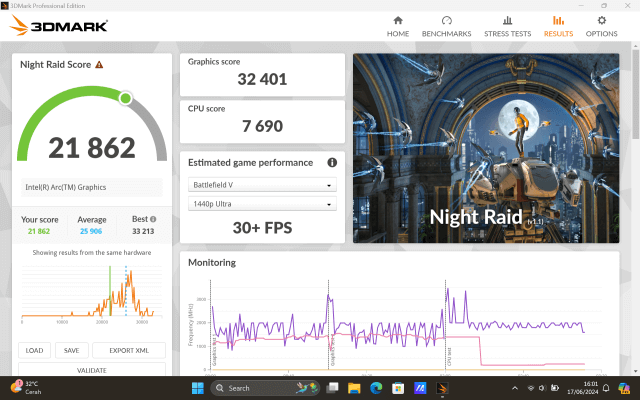Click the Intel(R) Arc(TM) Graphics label
640x400 pixels.
[x=66, y=187]
